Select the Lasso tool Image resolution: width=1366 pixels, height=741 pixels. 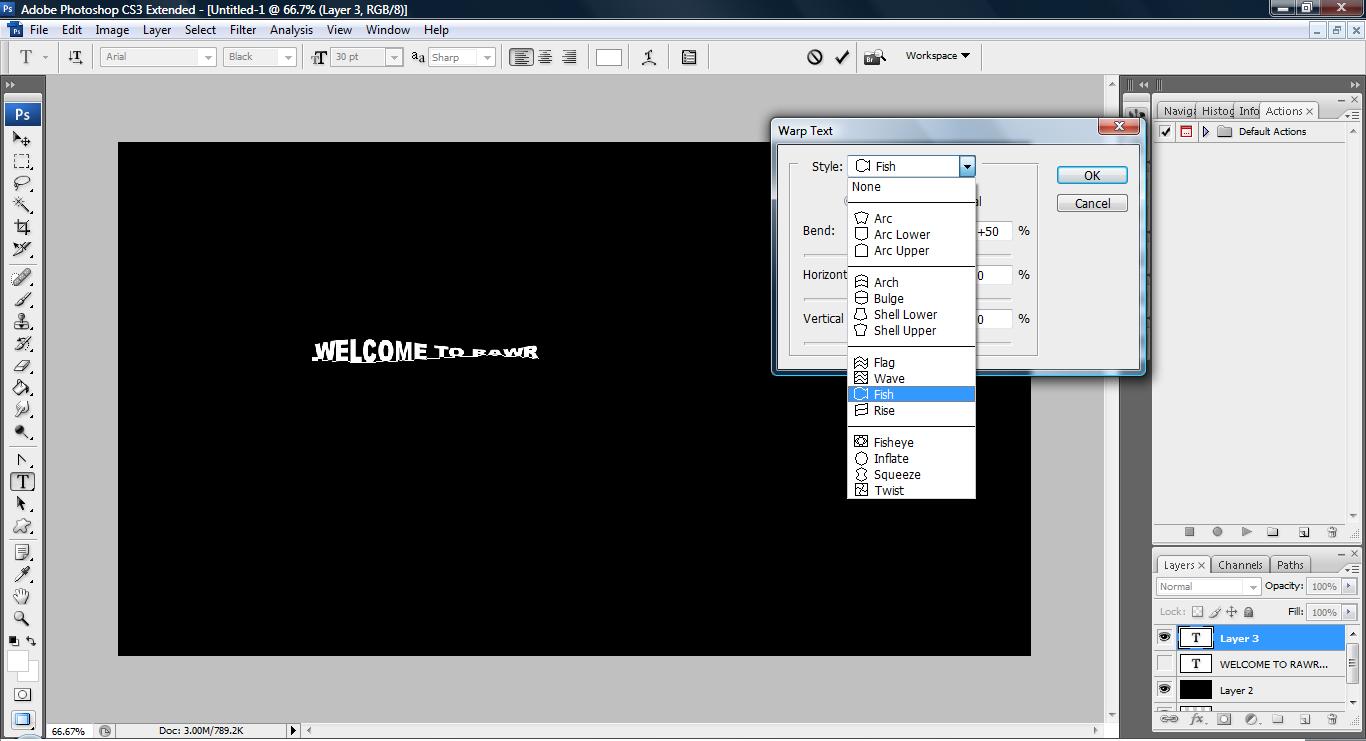22,184
